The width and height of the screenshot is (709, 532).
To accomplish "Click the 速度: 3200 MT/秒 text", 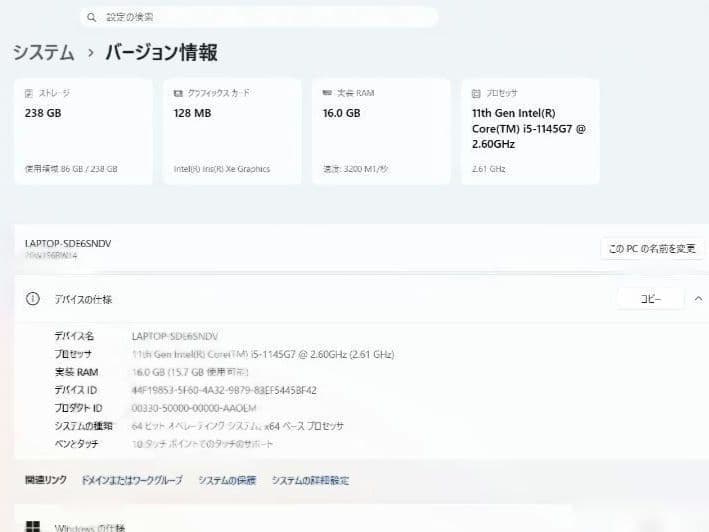I will [355, 169].
